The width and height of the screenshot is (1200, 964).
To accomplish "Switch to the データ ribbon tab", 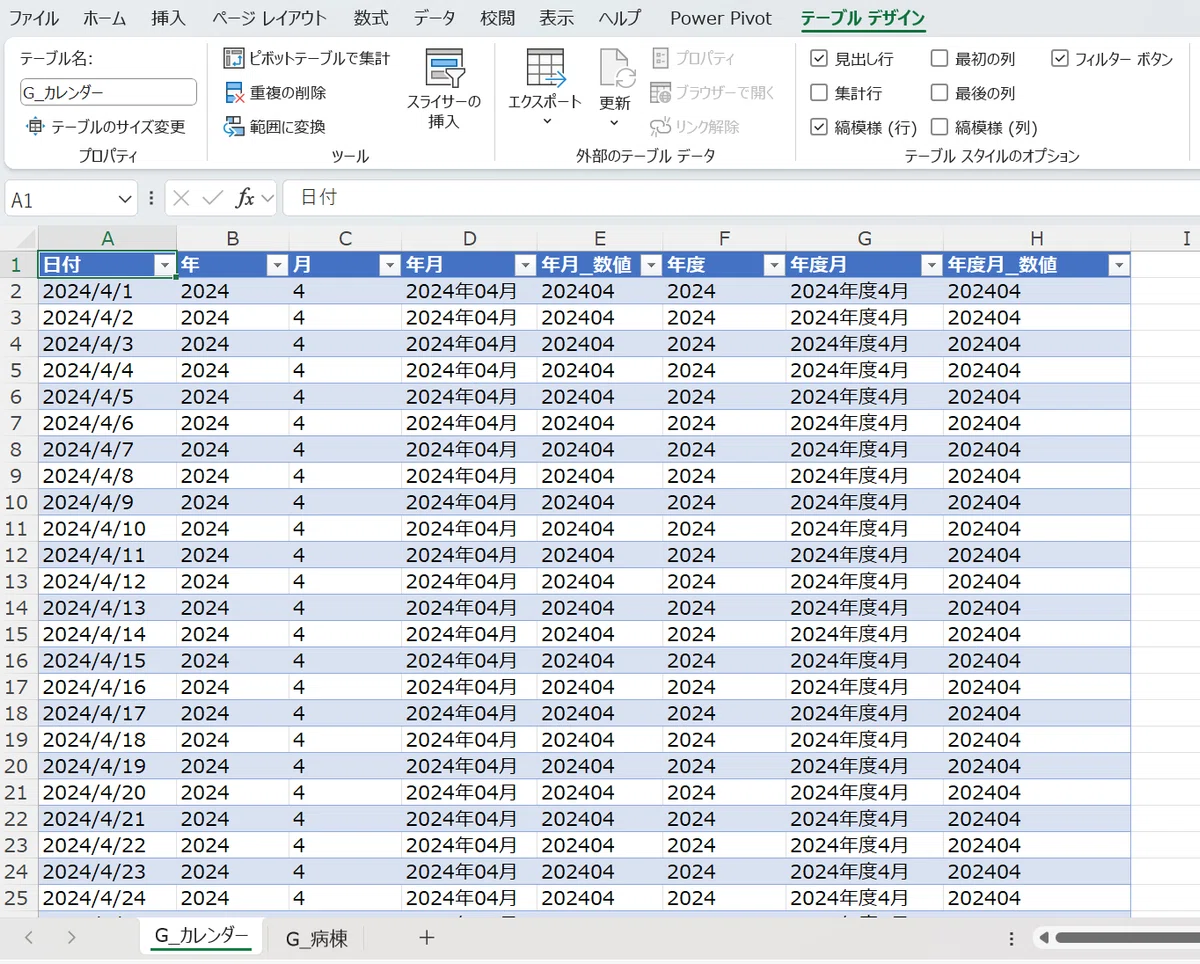I will point(435,18).
